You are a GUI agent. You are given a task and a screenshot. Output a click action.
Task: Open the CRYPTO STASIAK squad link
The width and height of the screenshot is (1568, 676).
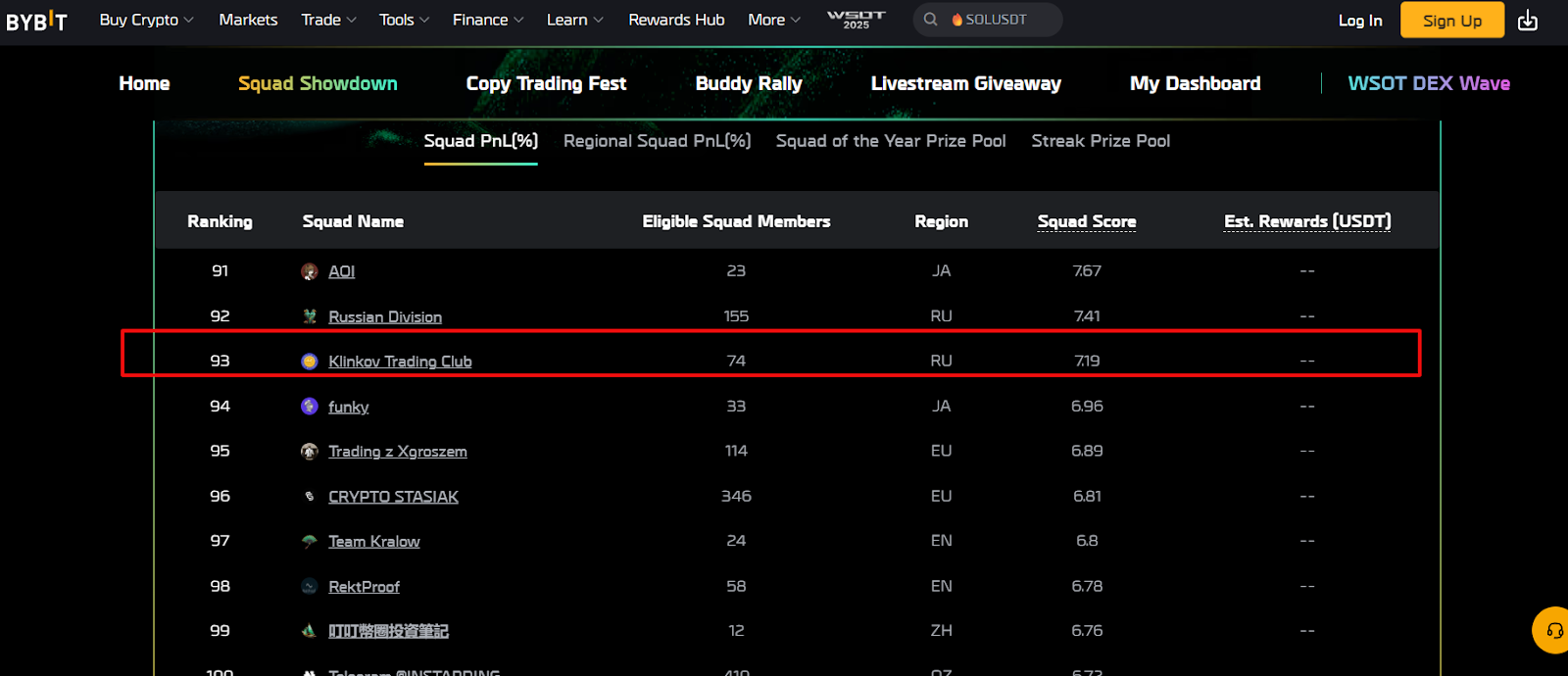(x=393, y=497)
